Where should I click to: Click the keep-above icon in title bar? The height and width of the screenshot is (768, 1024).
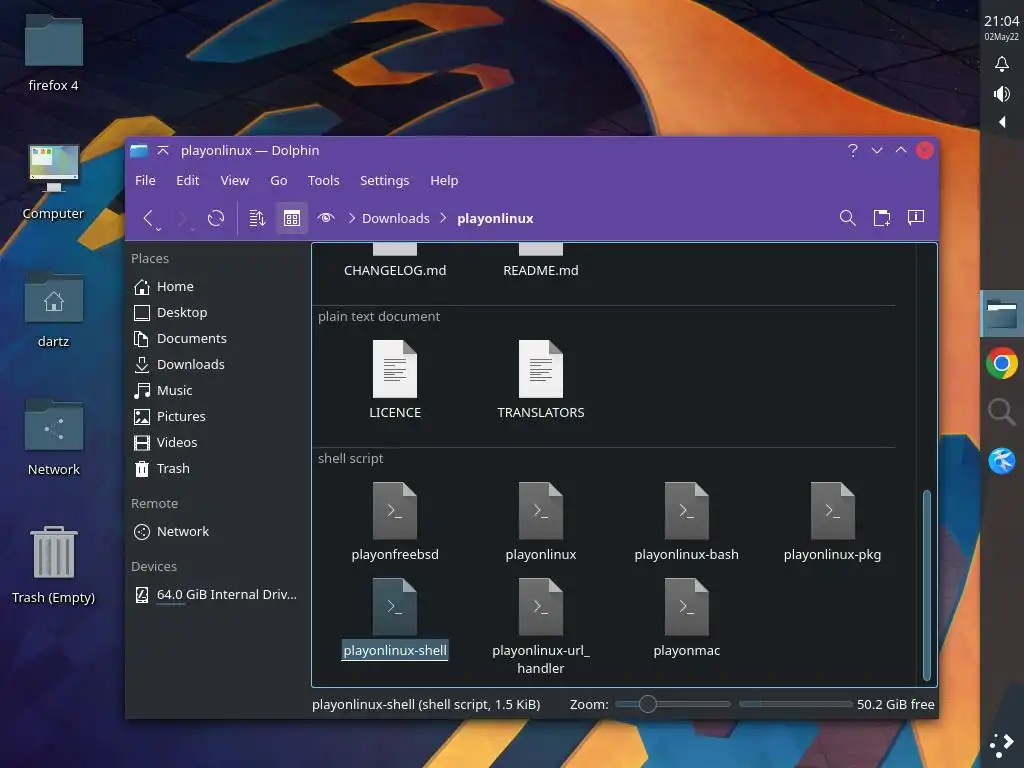[x=163, y=151]
